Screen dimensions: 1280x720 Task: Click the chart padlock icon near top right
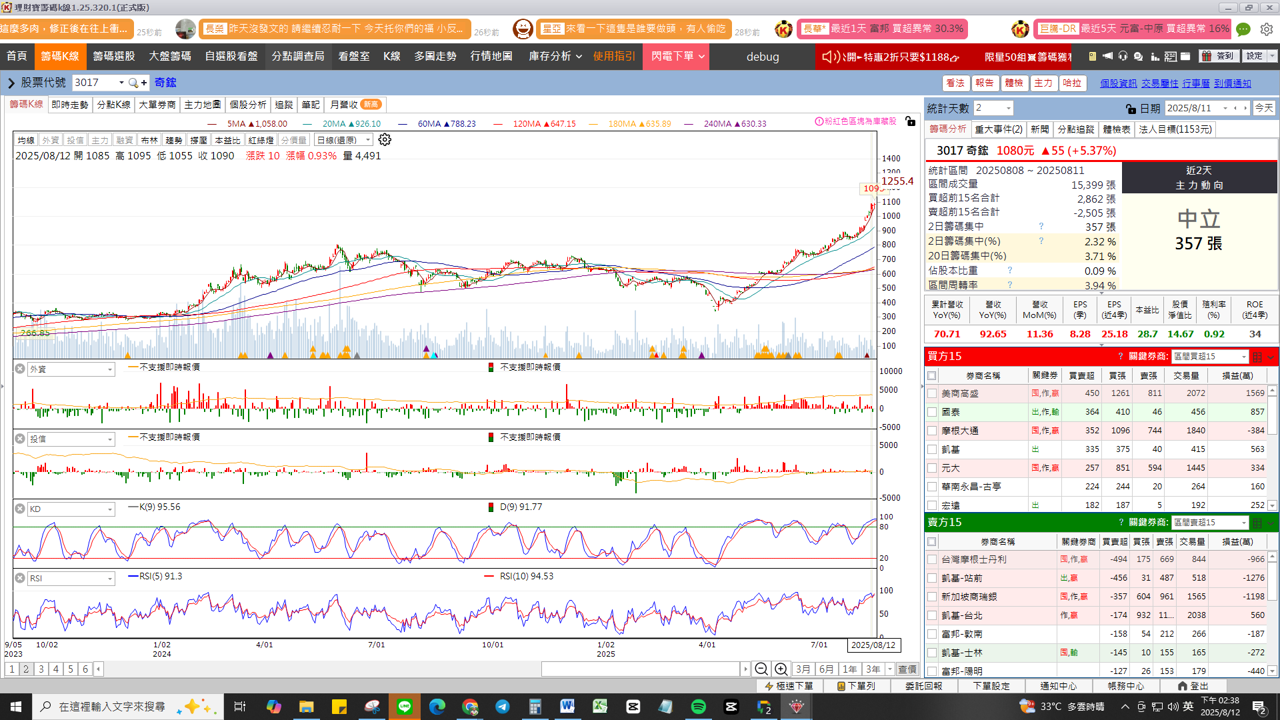910,121
